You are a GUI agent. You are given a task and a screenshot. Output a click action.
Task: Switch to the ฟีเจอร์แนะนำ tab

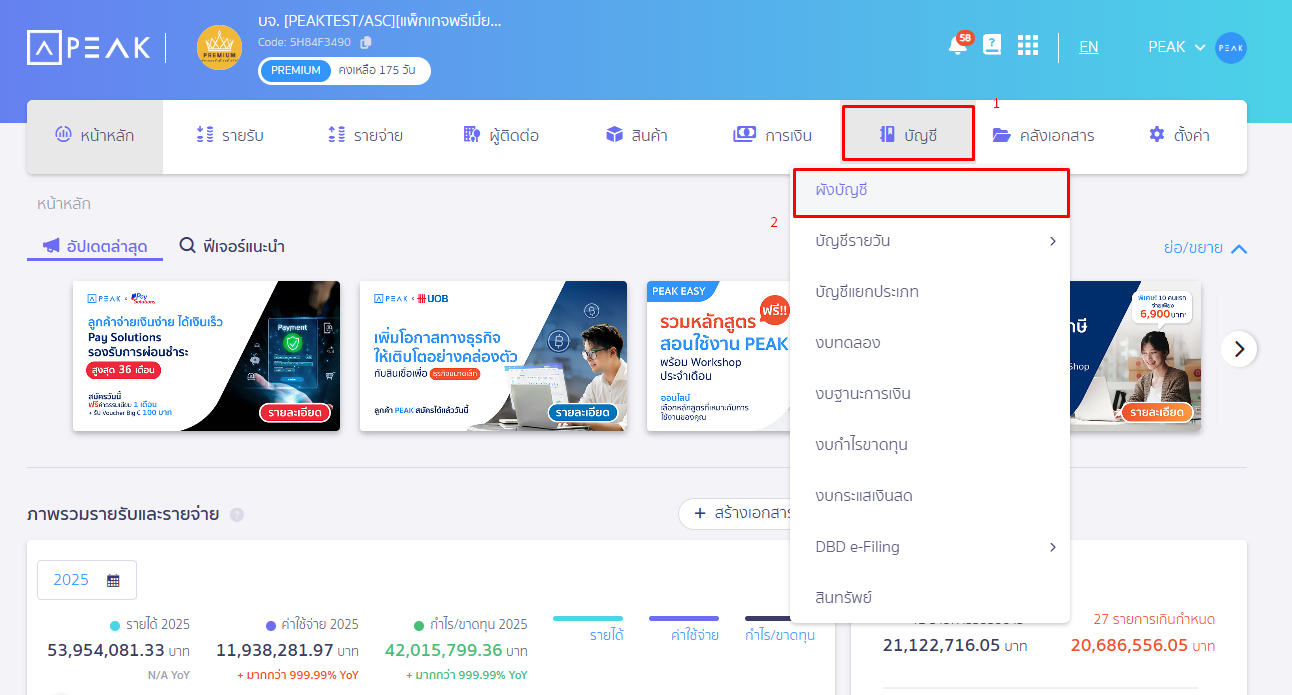[231, 246]
